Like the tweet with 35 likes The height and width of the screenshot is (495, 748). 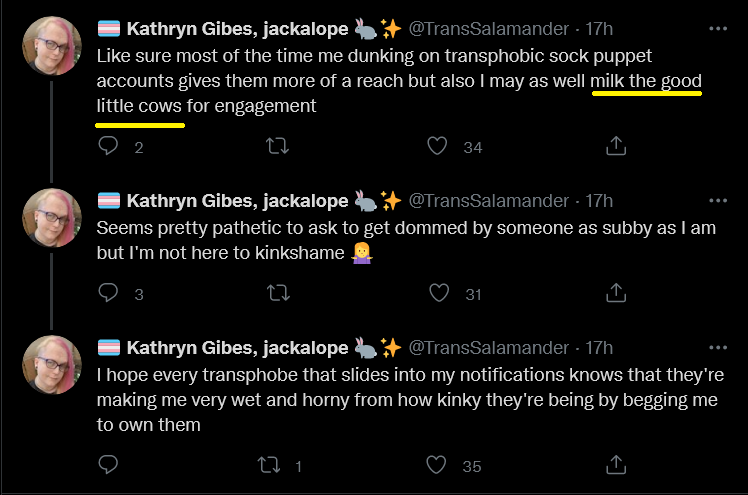pos(436,464)
